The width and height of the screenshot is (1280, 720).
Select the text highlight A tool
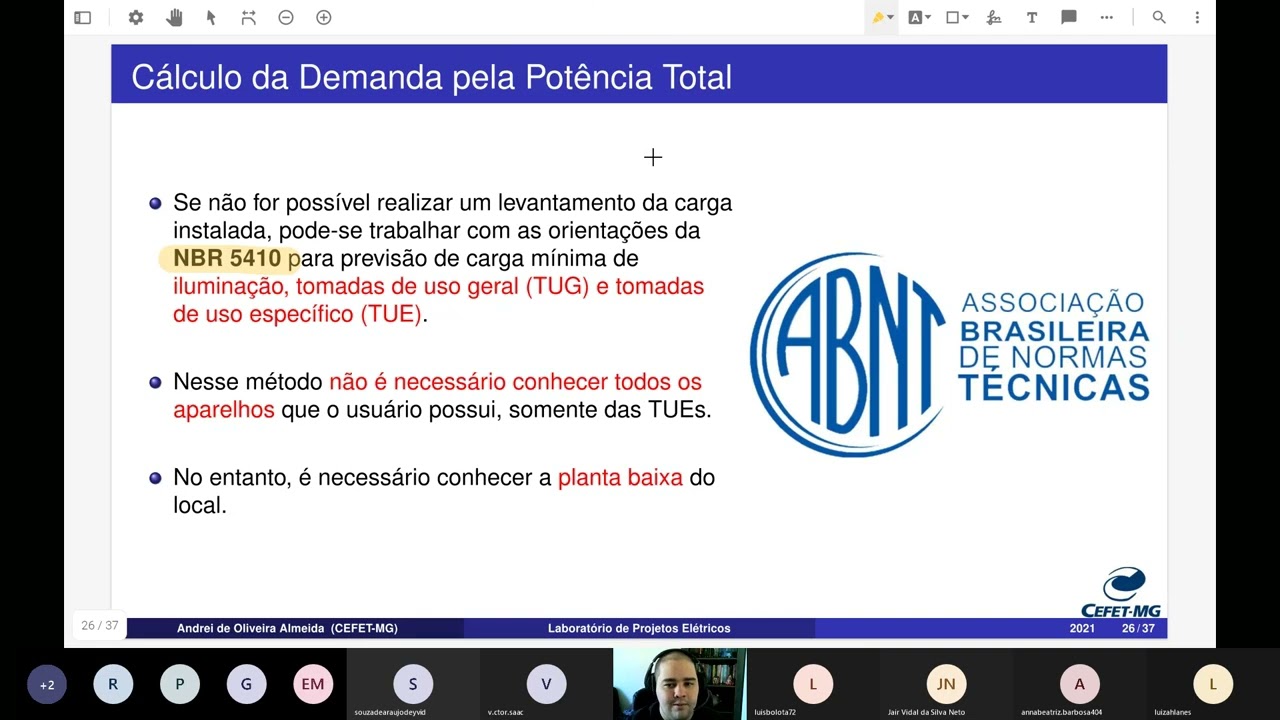click(915, 17)
